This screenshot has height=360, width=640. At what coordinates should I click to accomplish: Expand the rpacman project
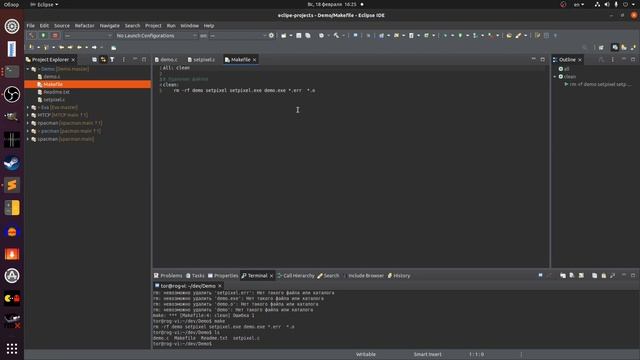point(28,123)
